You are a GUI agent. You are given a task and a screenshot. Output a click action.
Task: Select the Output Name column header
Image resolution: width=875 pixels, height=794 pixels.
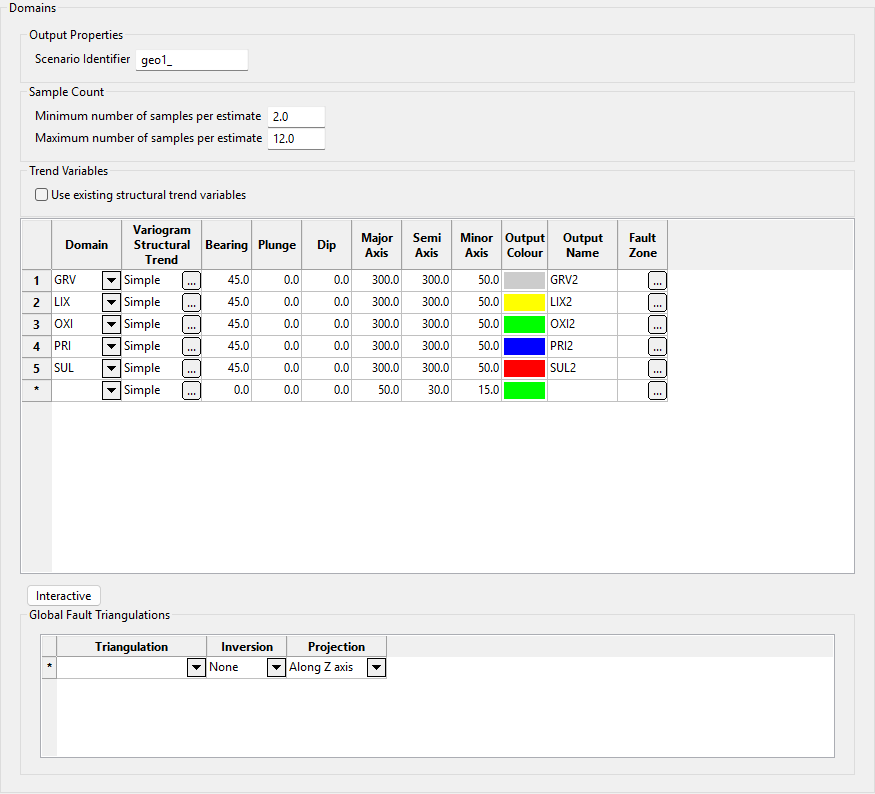coord(582,245)
